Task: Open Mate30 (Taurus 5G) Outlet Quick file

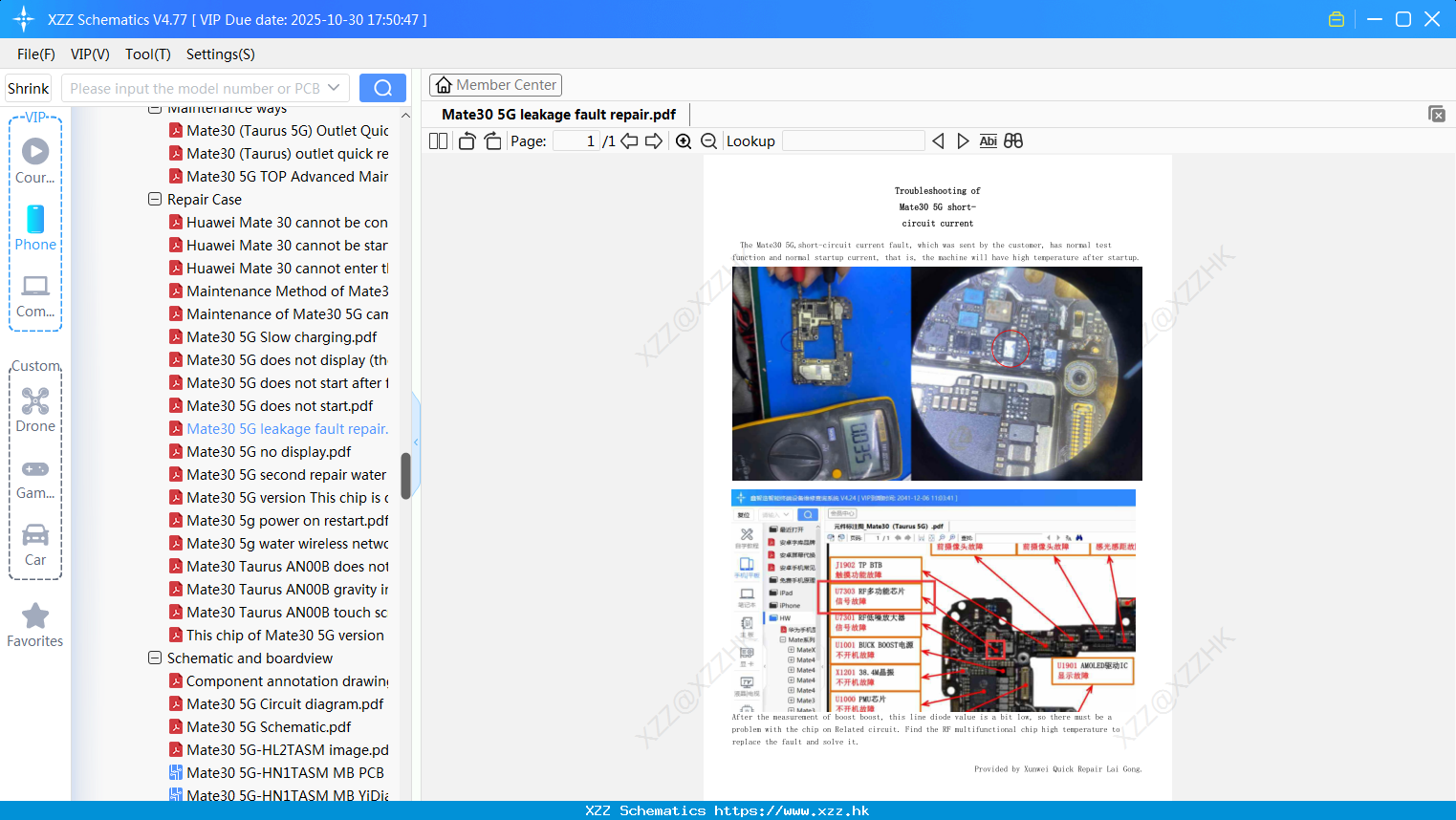Action: point(278,131)
